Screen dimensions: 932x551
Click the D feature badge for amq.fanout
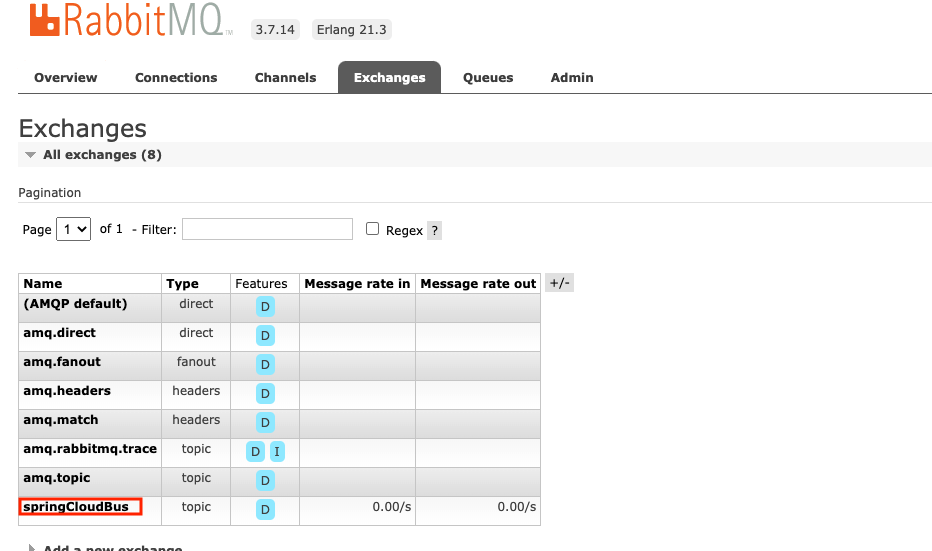point(265,365)
